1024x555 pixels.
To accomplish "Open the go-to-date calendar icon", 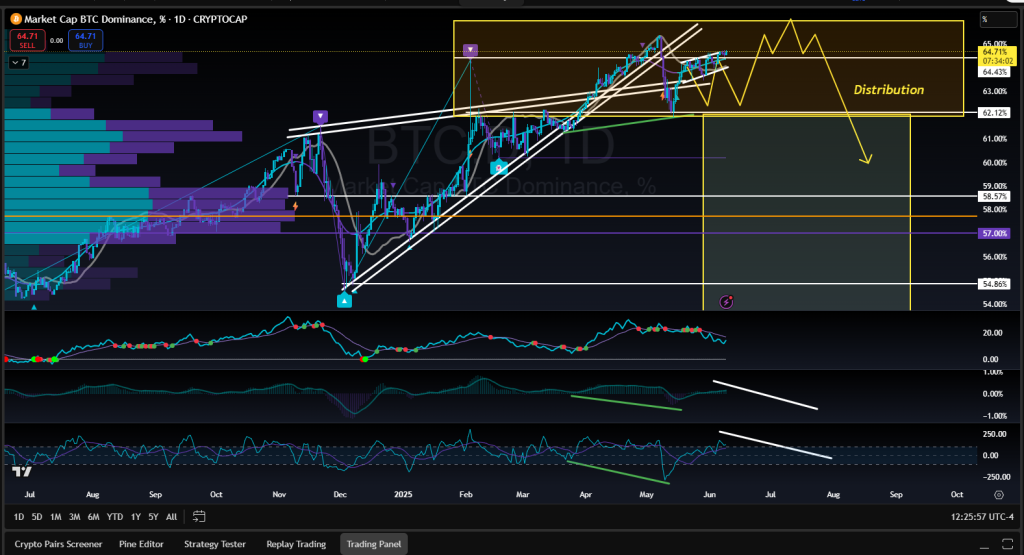I will (x=199, y=516).
